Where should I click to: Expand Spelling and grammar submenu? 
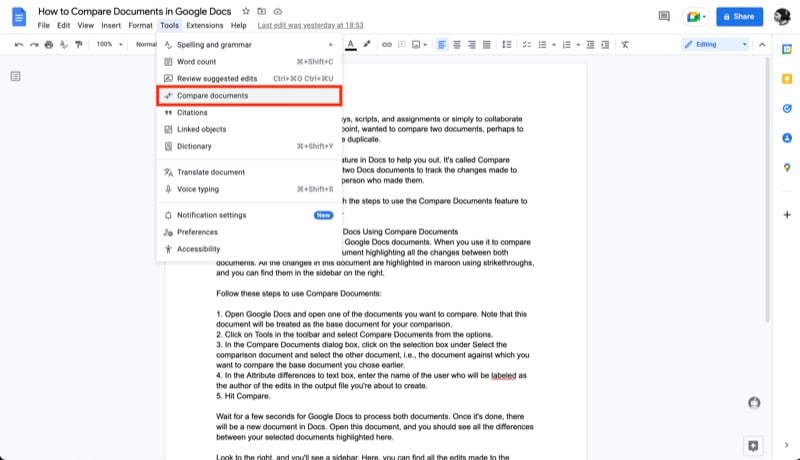coord(249,45)
